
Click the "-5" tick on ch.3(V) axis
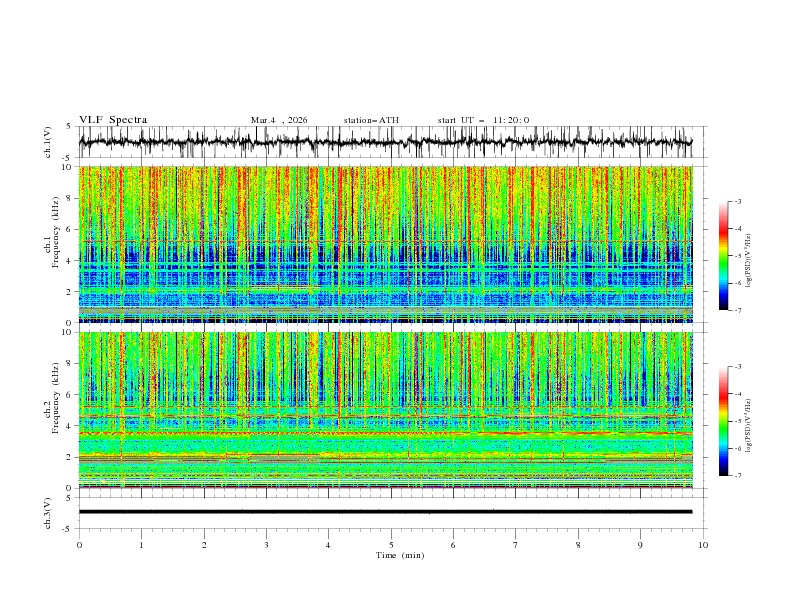[67, 529]
